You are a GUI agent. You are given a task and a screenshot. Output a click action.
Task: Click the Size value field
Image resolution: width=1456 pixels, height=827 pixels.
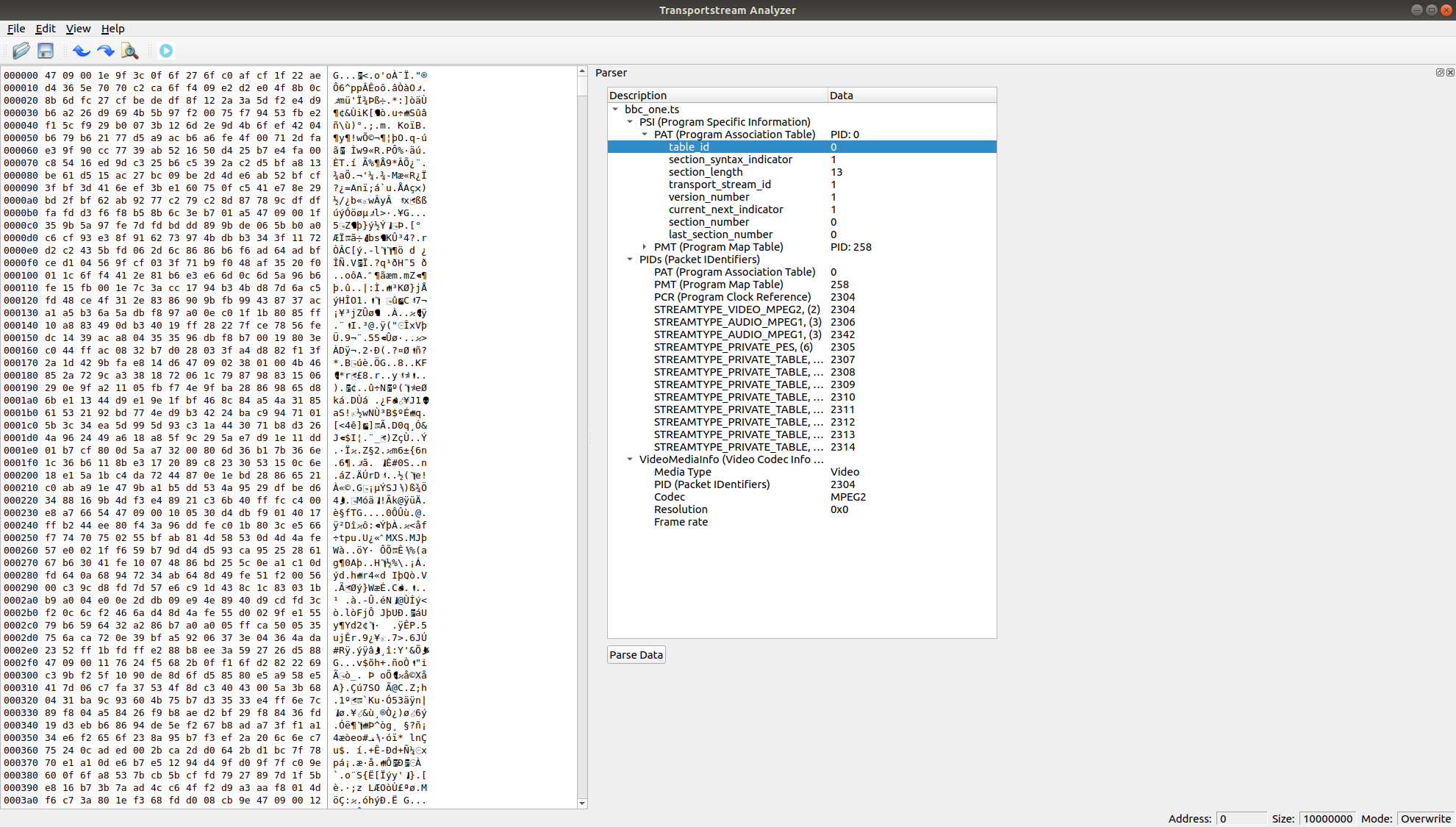coord(1327,818)
